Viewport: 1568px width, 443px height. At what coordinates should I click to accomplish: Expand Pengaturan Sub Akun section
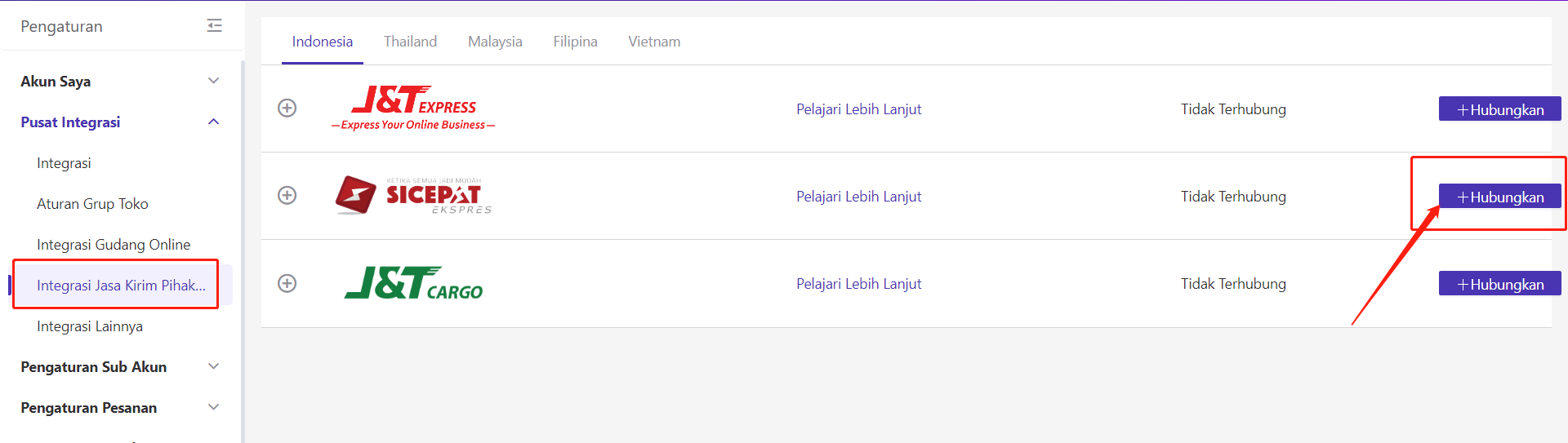pyautogui.click(x=214, y=366)
